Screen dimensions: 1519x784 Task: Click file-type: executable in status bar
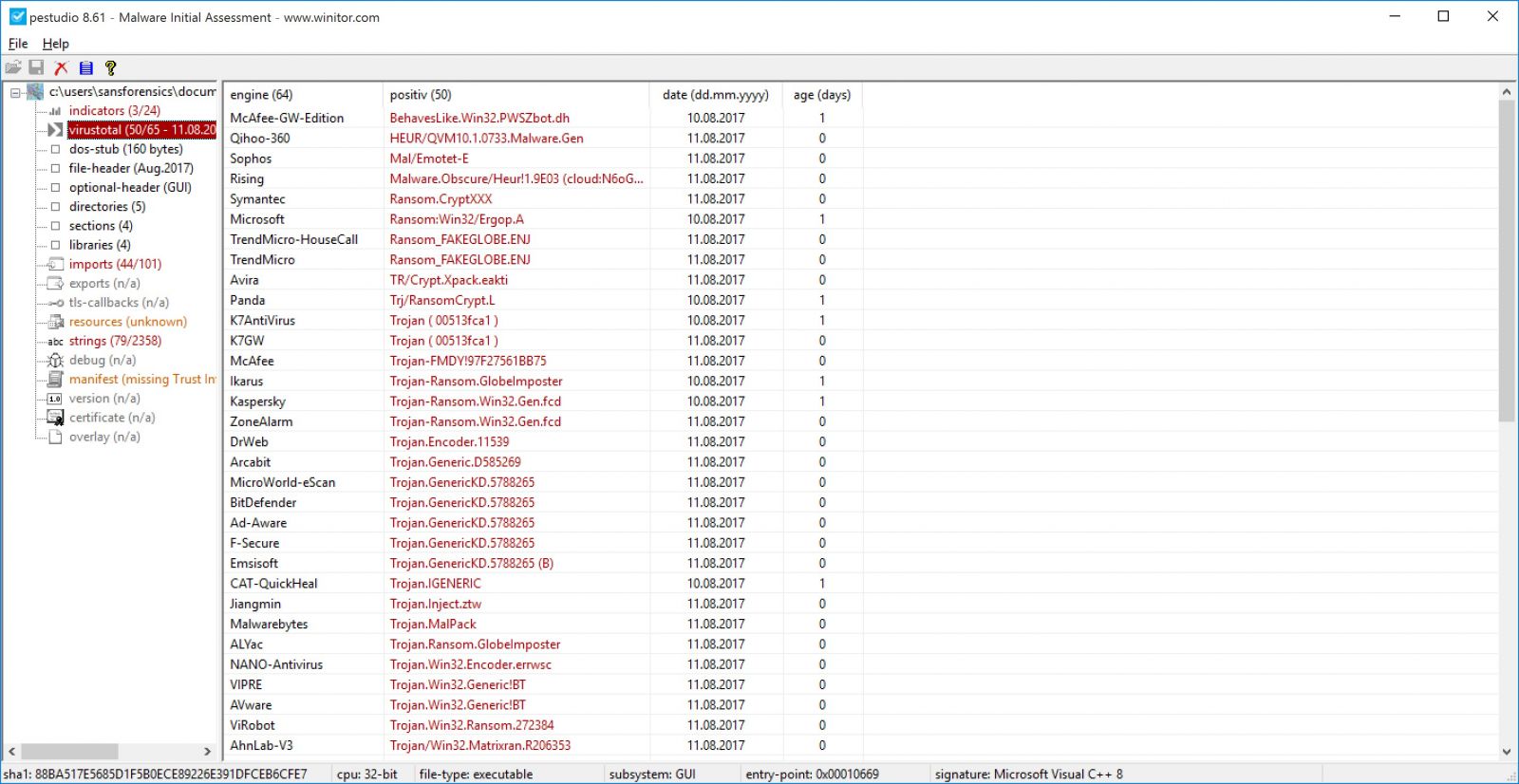pyautogui.click(x=476, y=775)
